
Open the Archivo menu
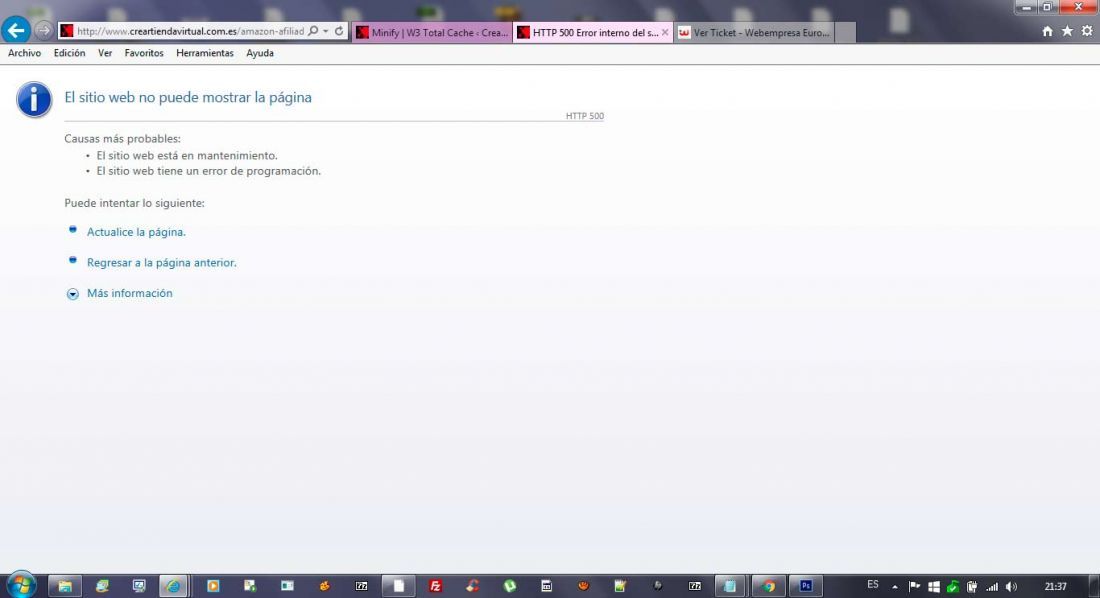pyautogui.click(x=25, y=53)
